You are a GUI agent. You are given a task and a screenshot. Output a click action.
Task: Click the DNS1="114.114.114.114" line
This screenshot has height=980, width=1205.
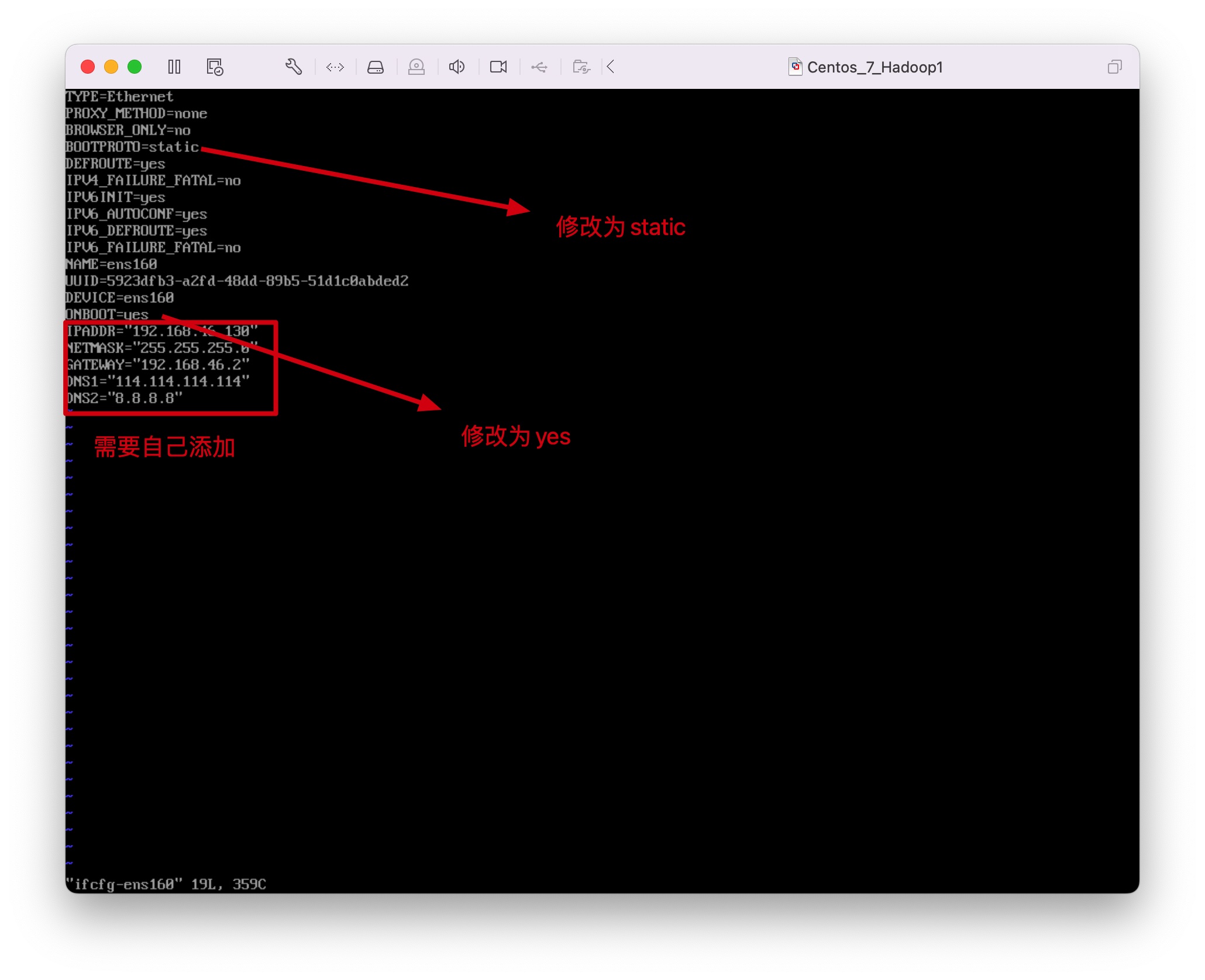tap(157, 382)
